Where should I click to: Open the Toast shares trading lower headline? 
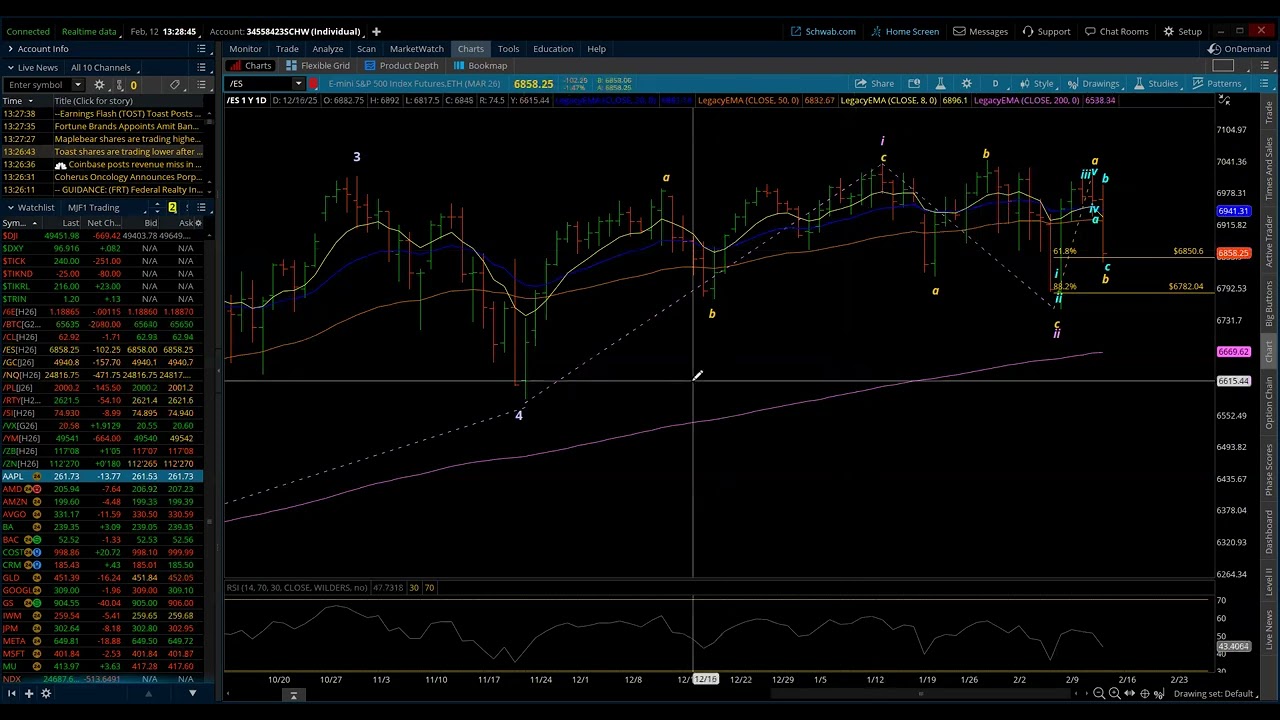(127, 152)
